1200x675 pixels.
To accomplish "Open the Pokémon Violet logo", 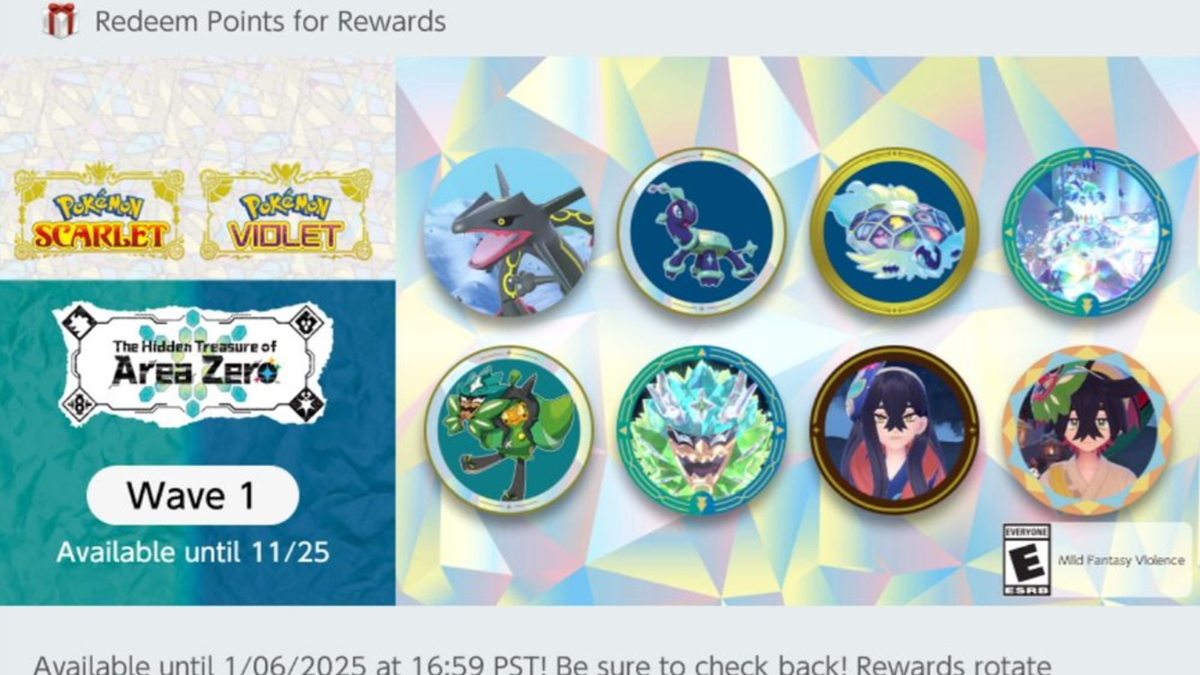I will click(286, 212).
